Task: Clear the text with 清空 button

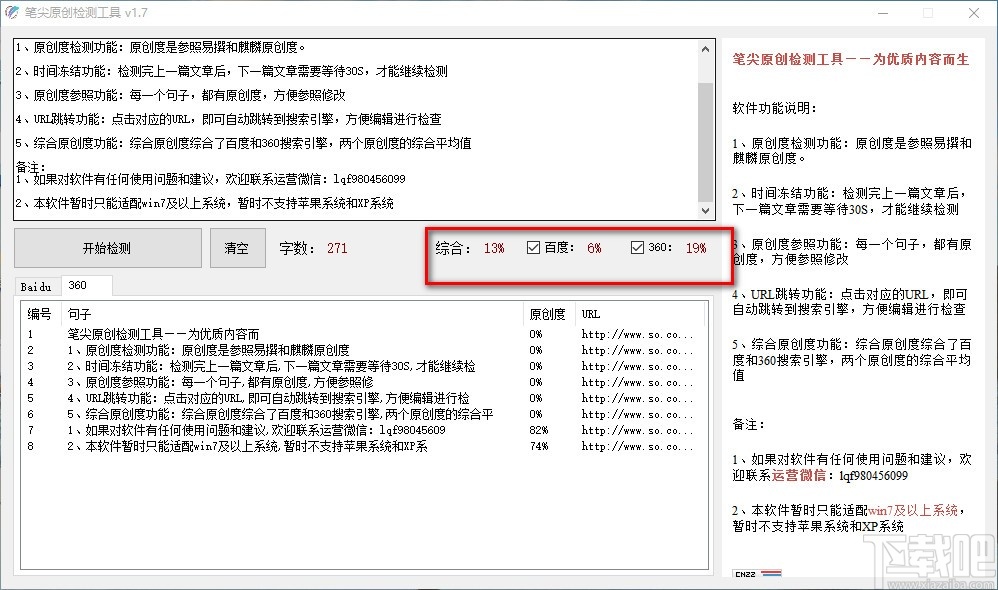Action: pos(237,248)
